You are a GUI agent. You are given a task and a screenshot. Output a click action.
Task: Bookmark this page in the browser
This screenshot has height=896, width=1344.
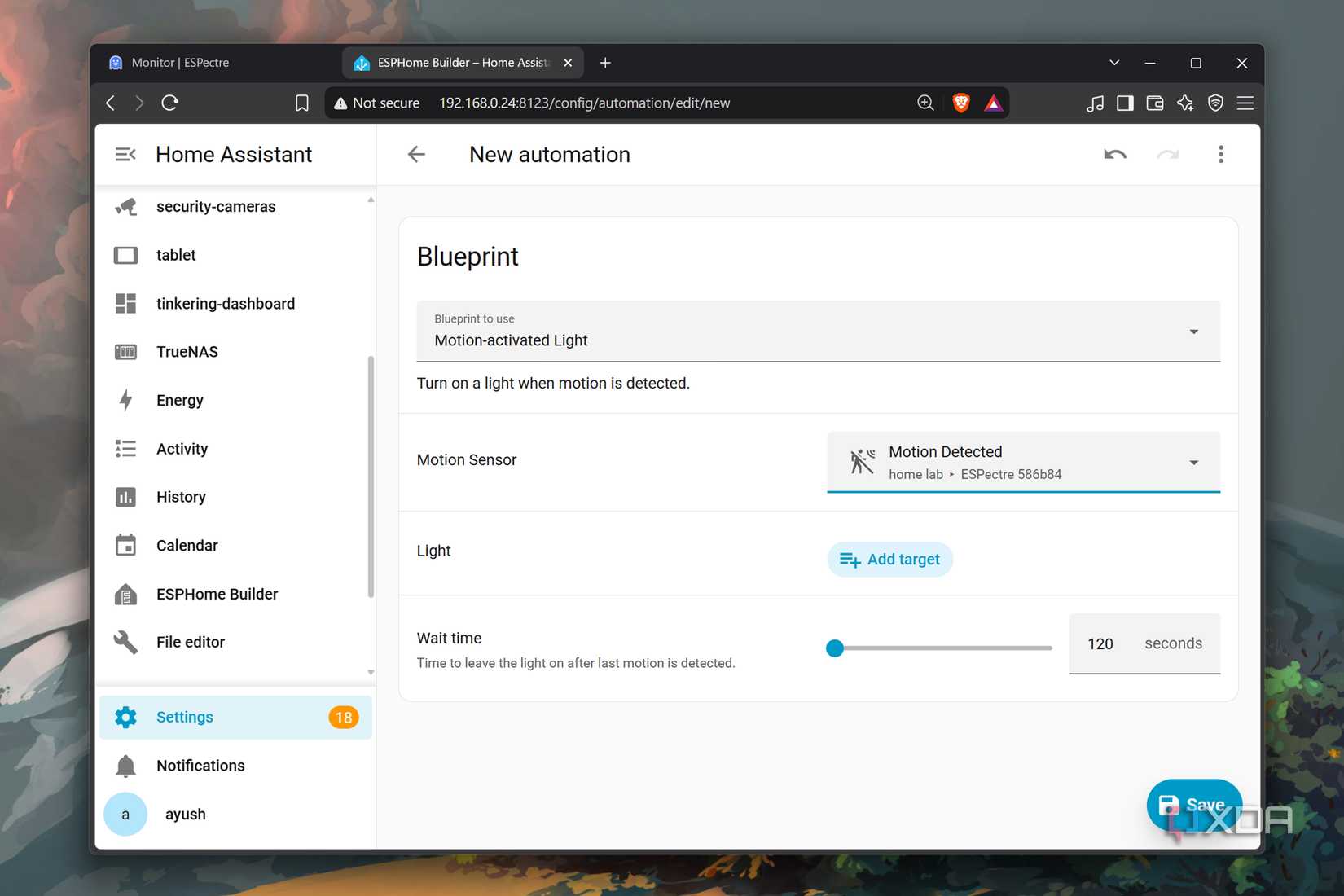301,103
